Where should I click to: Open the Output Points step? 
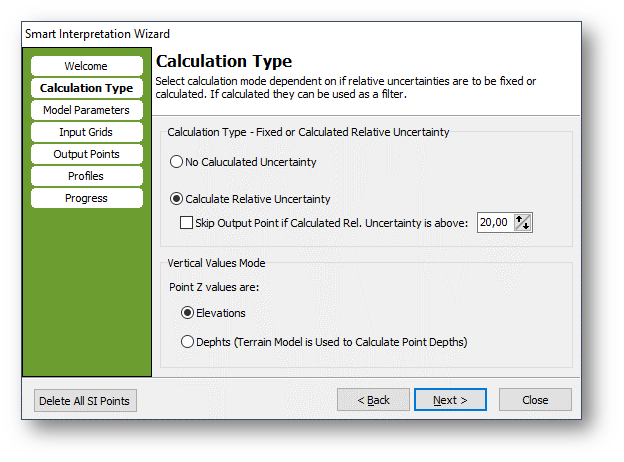click(x=87, y=154)
